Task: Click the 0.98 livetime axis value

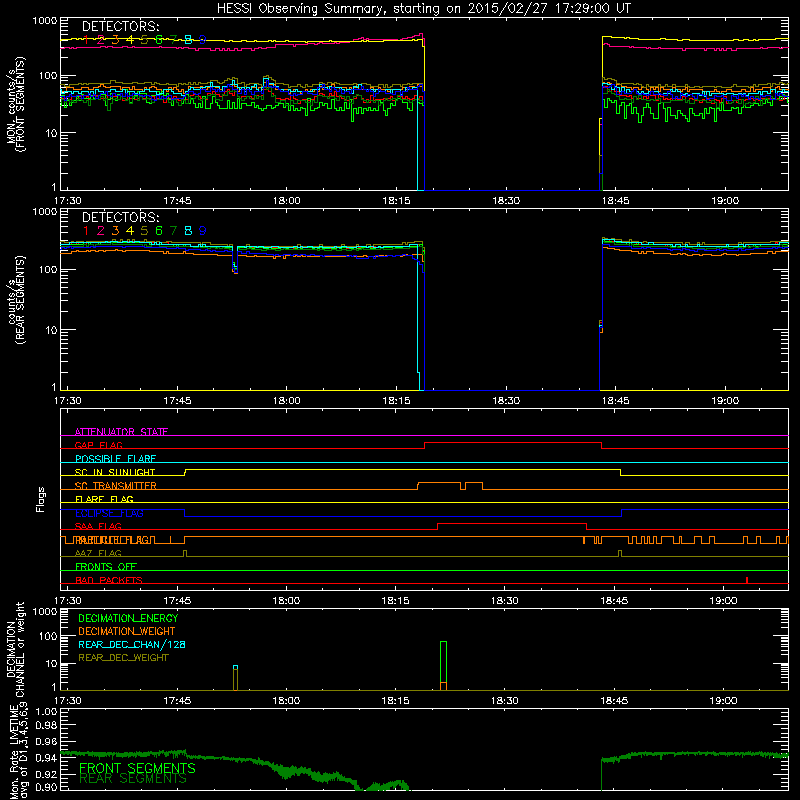Action: [x=46, y=726]
